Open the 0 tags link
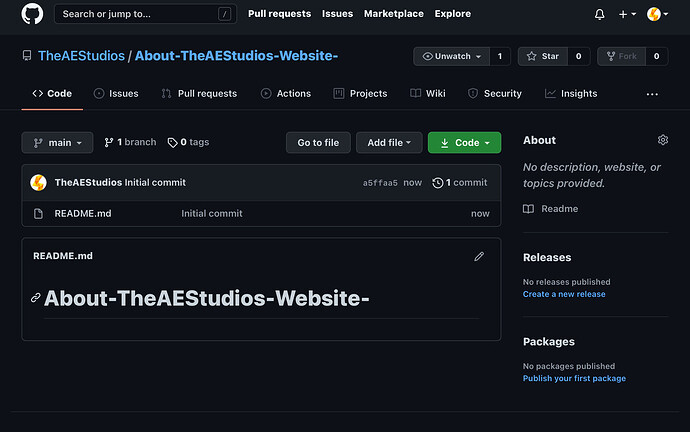 point(188,142)
